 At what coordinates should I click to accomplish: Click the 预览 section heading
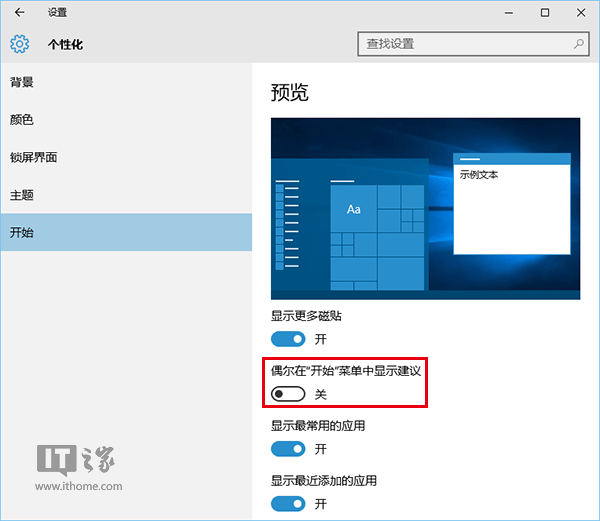click(290, 93)
